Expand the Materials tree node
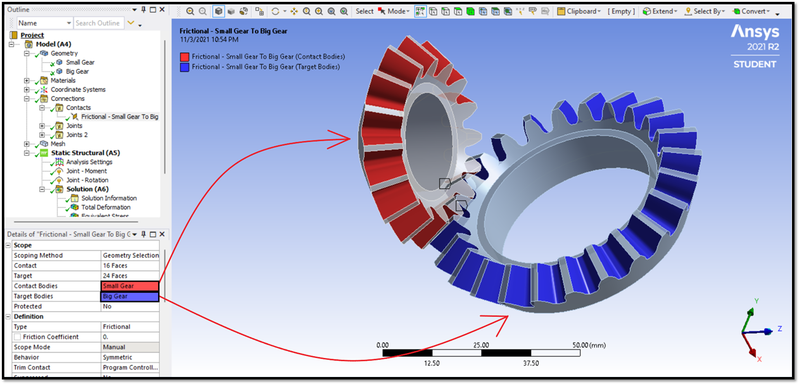The height and width of the screenshot is (385, 800). [x=27, y=81]
